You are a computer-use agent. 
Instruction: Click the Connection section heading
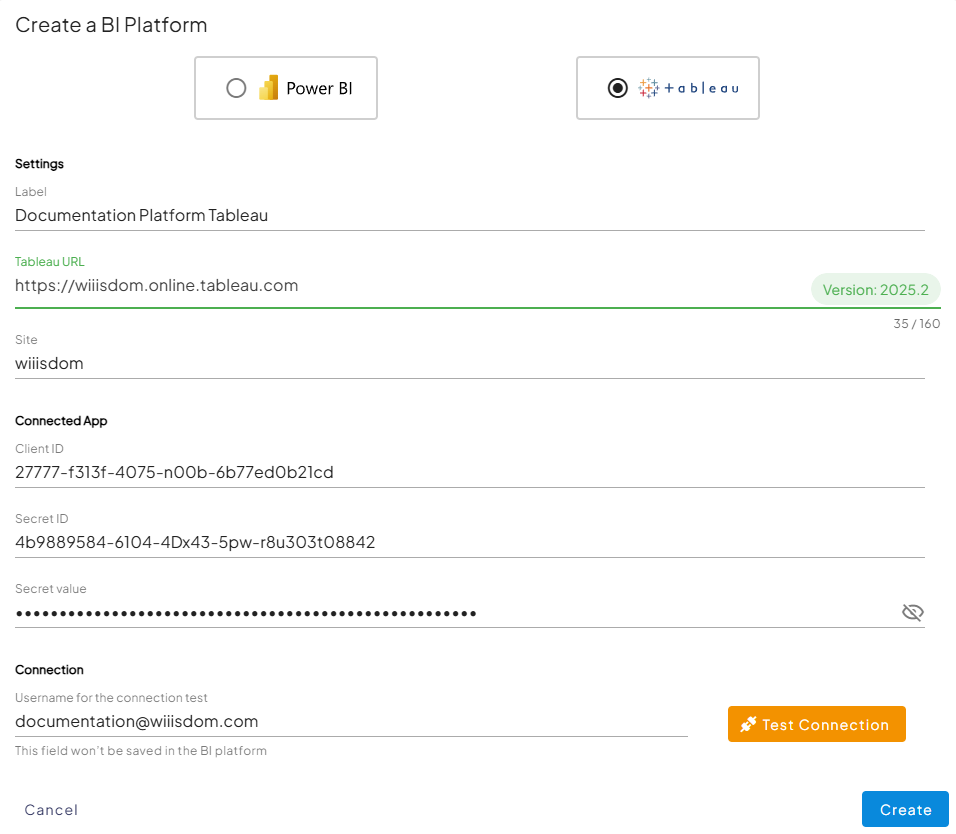click(49, 669)
